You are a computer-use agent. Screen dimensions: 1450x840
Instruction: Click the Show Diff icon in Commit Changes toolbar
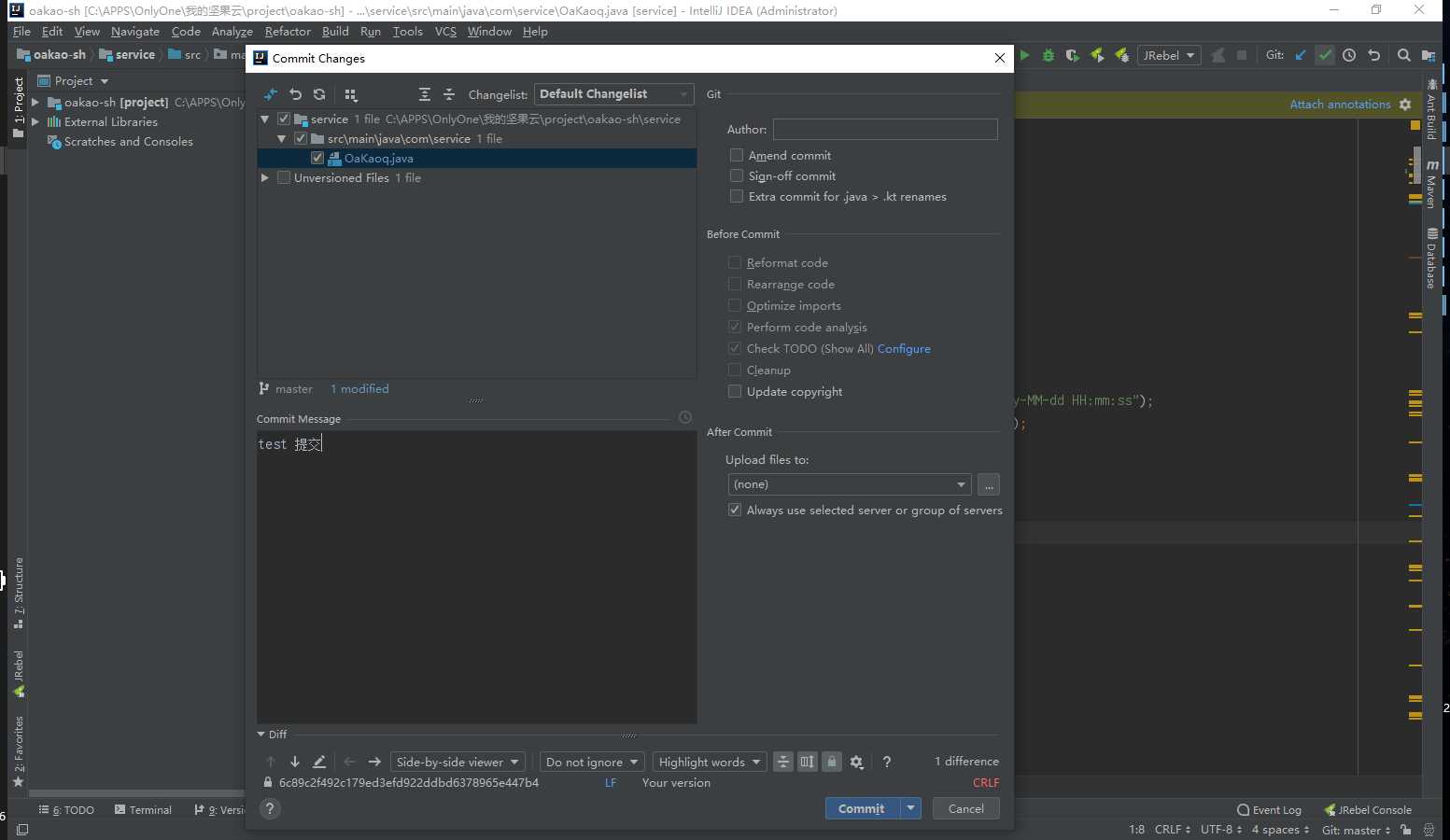pyautogui.click(x=271, y=94)
